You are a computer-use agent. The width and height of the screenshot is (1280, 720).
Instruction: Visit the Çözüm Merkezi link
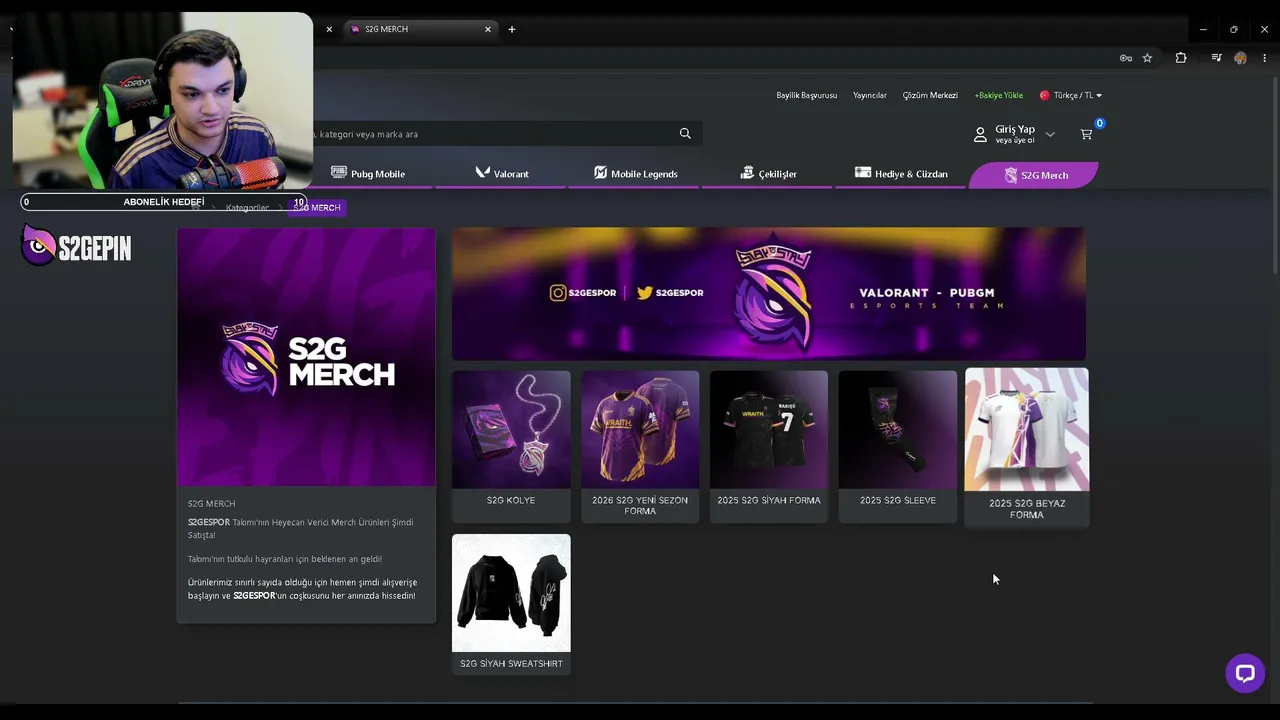[x=930, y=95]
